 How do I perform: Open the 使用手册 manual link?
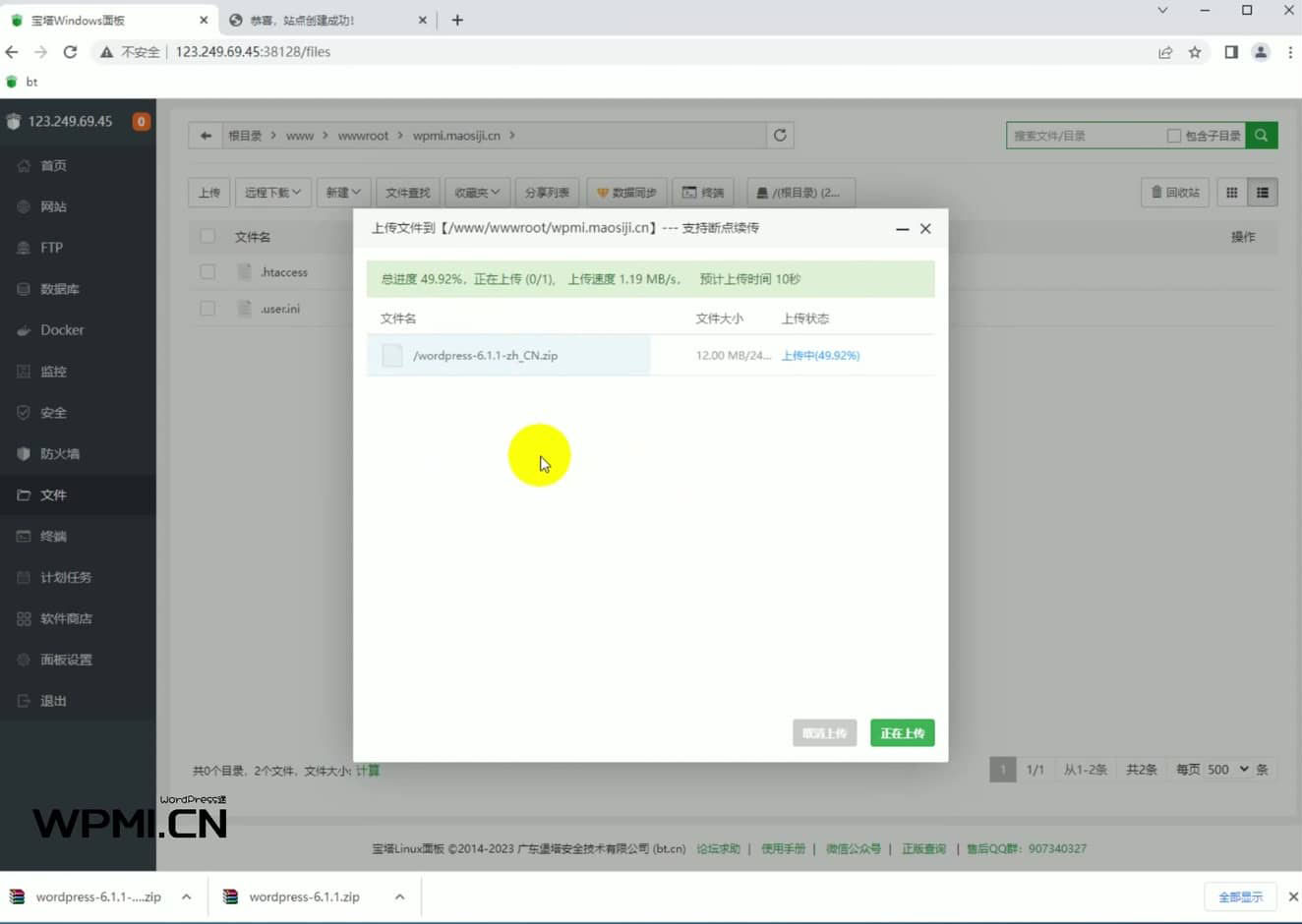click(x=783, y=848)
